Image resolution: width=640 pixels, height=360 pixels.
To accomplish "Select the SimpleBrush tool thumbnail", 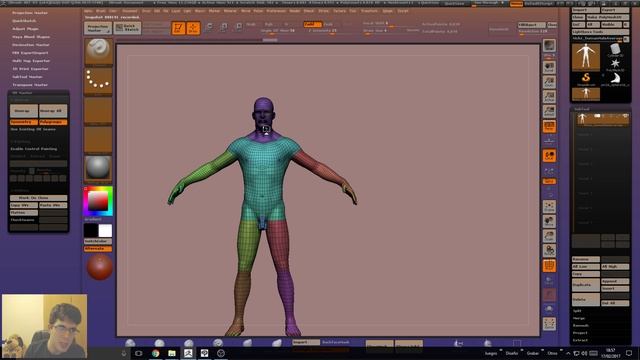I will (x=586, y=78).
